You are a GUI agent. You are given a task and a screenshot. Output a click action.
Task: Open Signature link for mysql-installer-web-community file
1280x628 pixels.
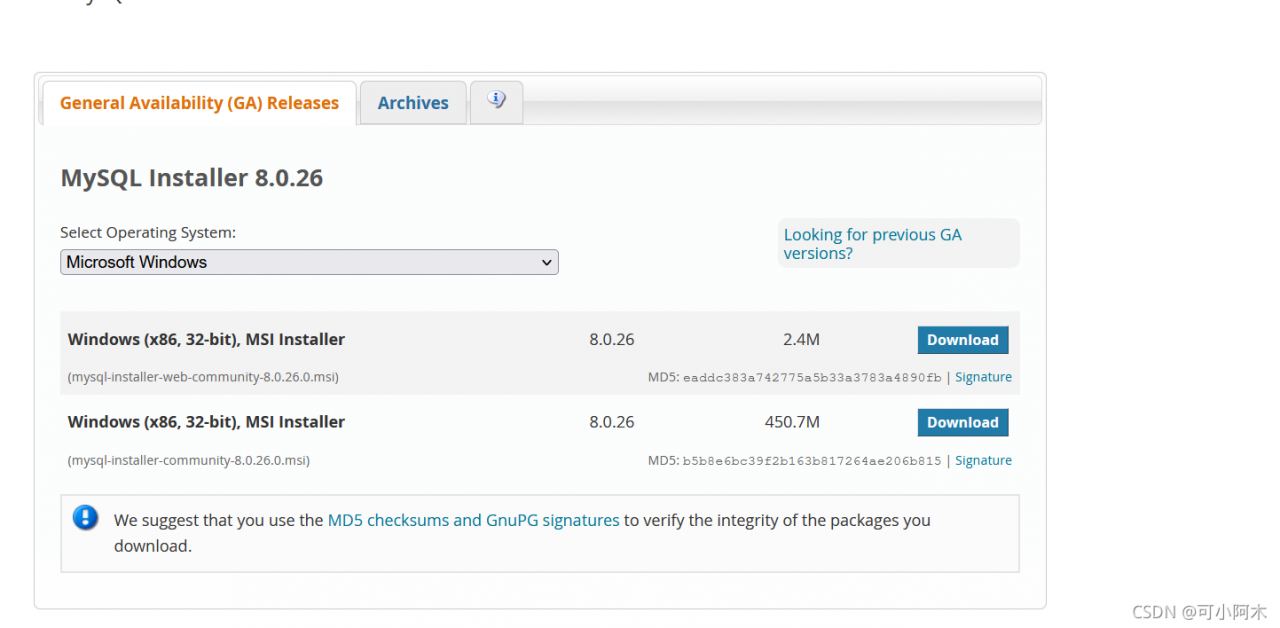point(983,377)
